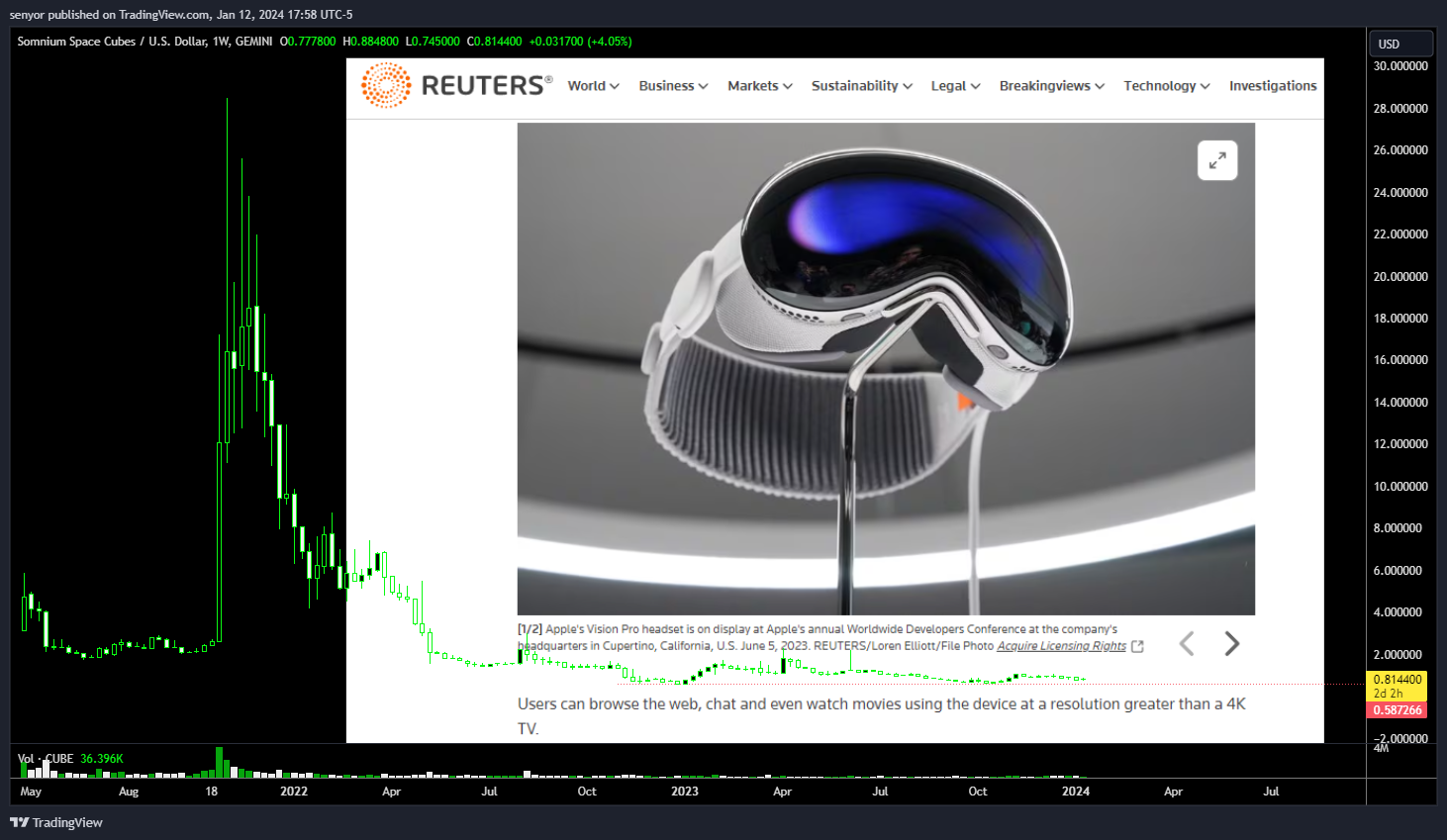
Task: Click the closing value C0.814400 in header
Action: (x=494, y=42)
